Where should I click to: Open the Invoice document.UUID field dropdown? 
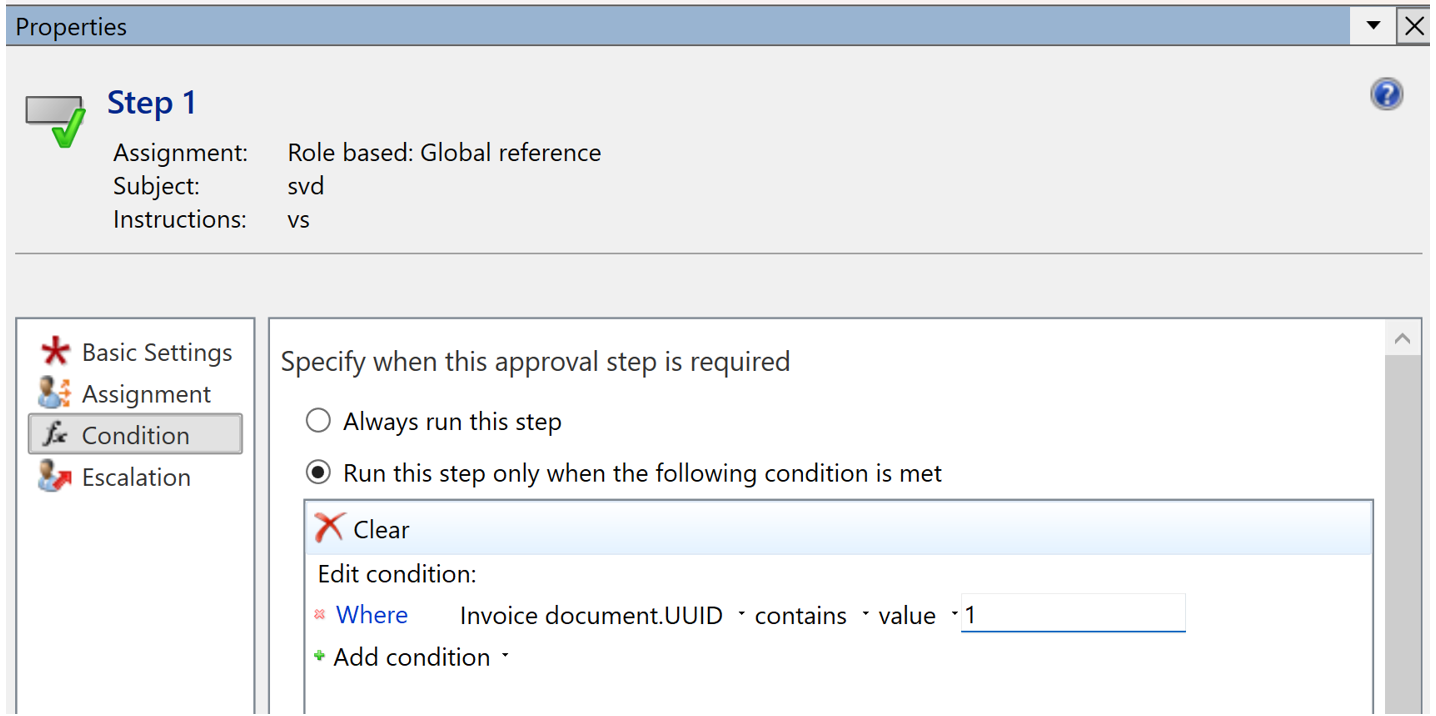pyautogui.click(x=741, y=614)
